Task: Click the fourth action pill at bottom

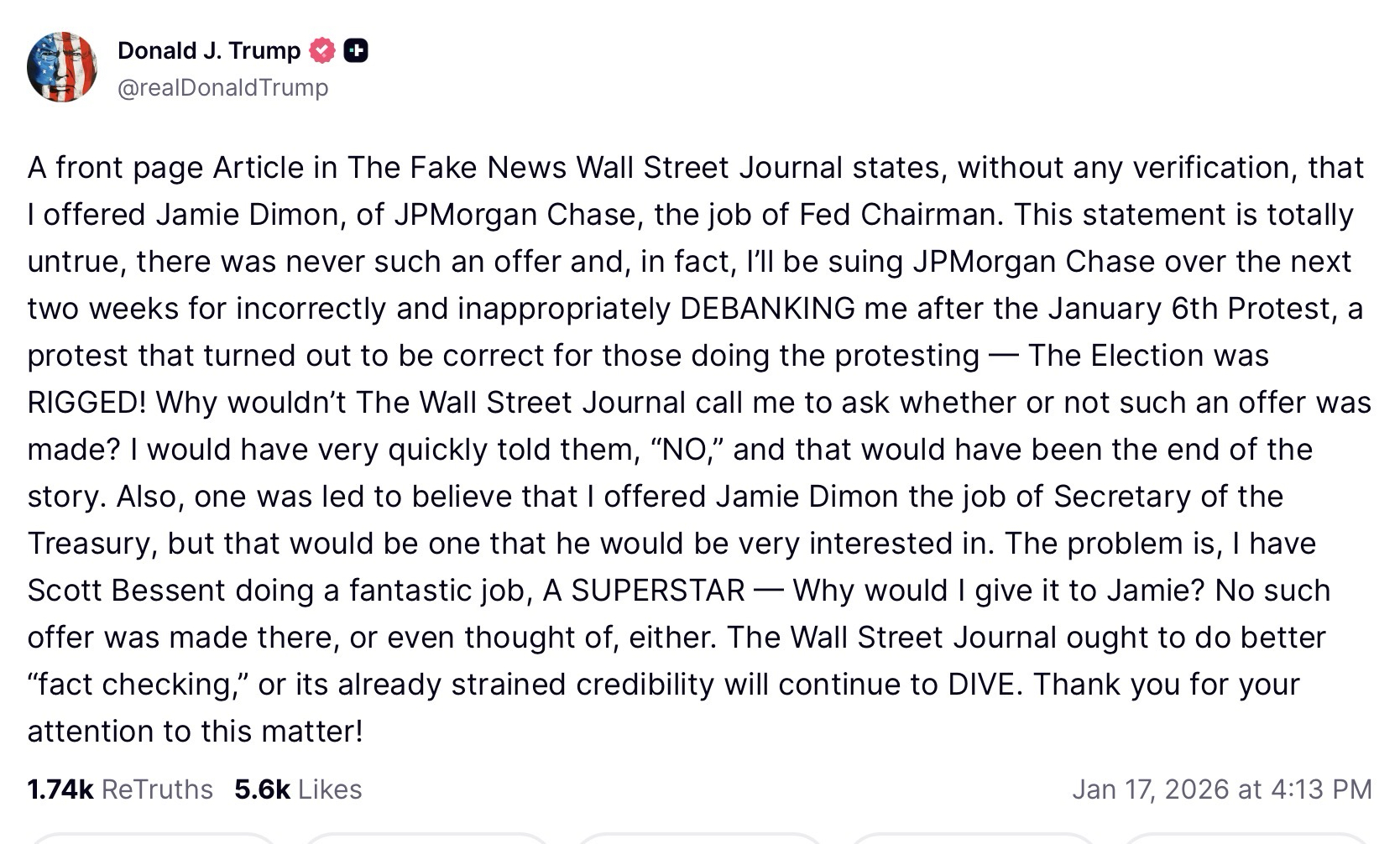Action: pyautogui.click(x=974, y=838)
